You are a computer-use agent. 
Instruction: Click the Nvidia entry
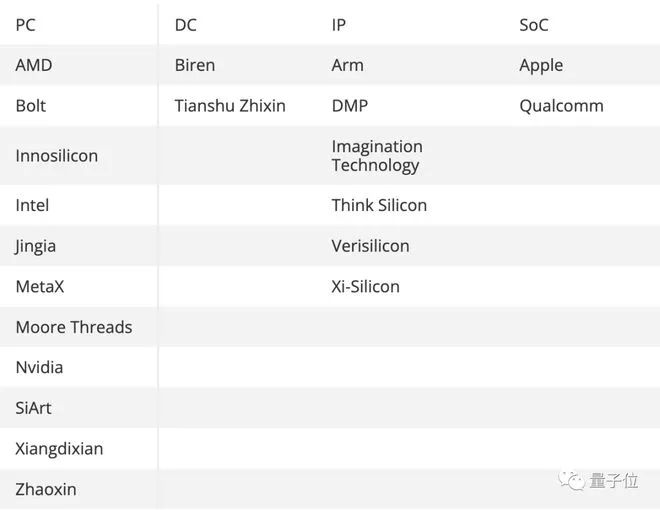[40, 367]
